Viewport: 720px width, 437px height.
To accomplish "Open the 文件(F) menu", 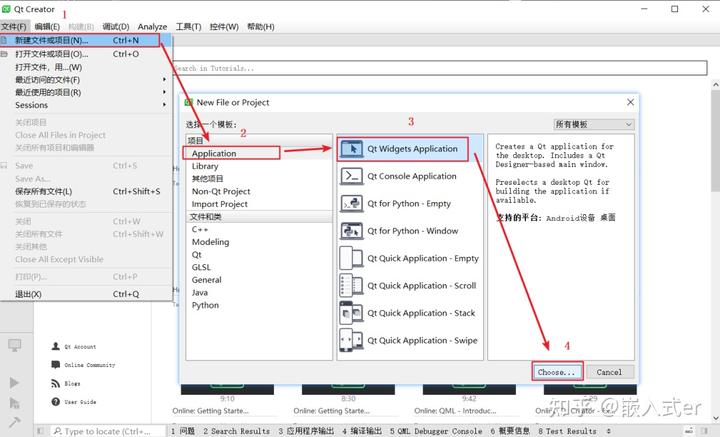I will (x=14, y=27).
